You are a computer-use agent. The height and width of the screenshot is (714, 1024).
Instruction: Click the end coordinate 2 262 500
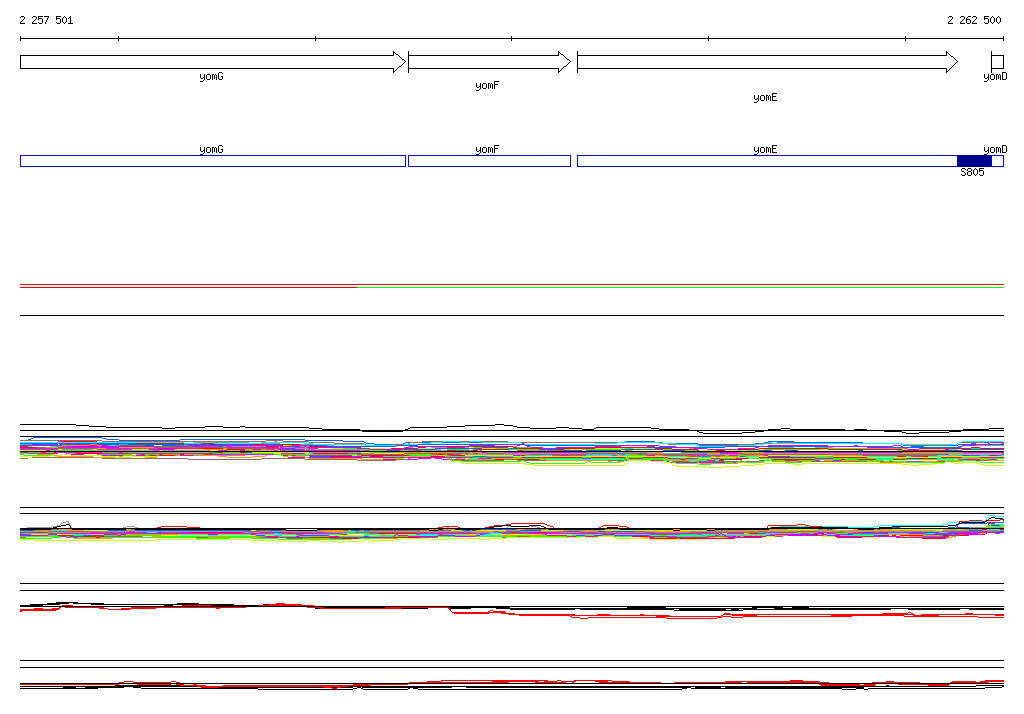pyautogui.click(x=974, y=20)
